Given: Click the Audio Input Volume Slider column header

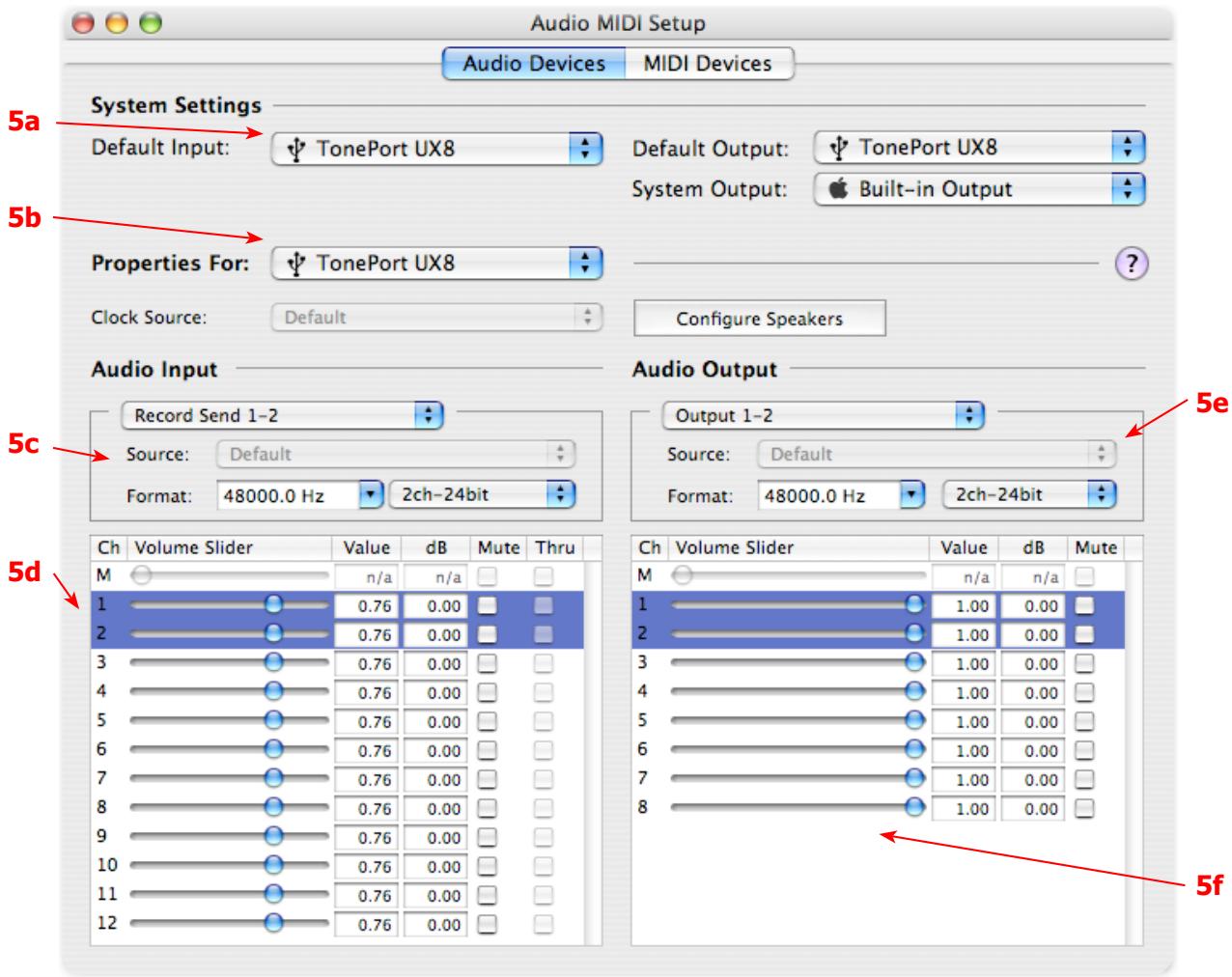Looking at the screenshot, I should (230, 548).
